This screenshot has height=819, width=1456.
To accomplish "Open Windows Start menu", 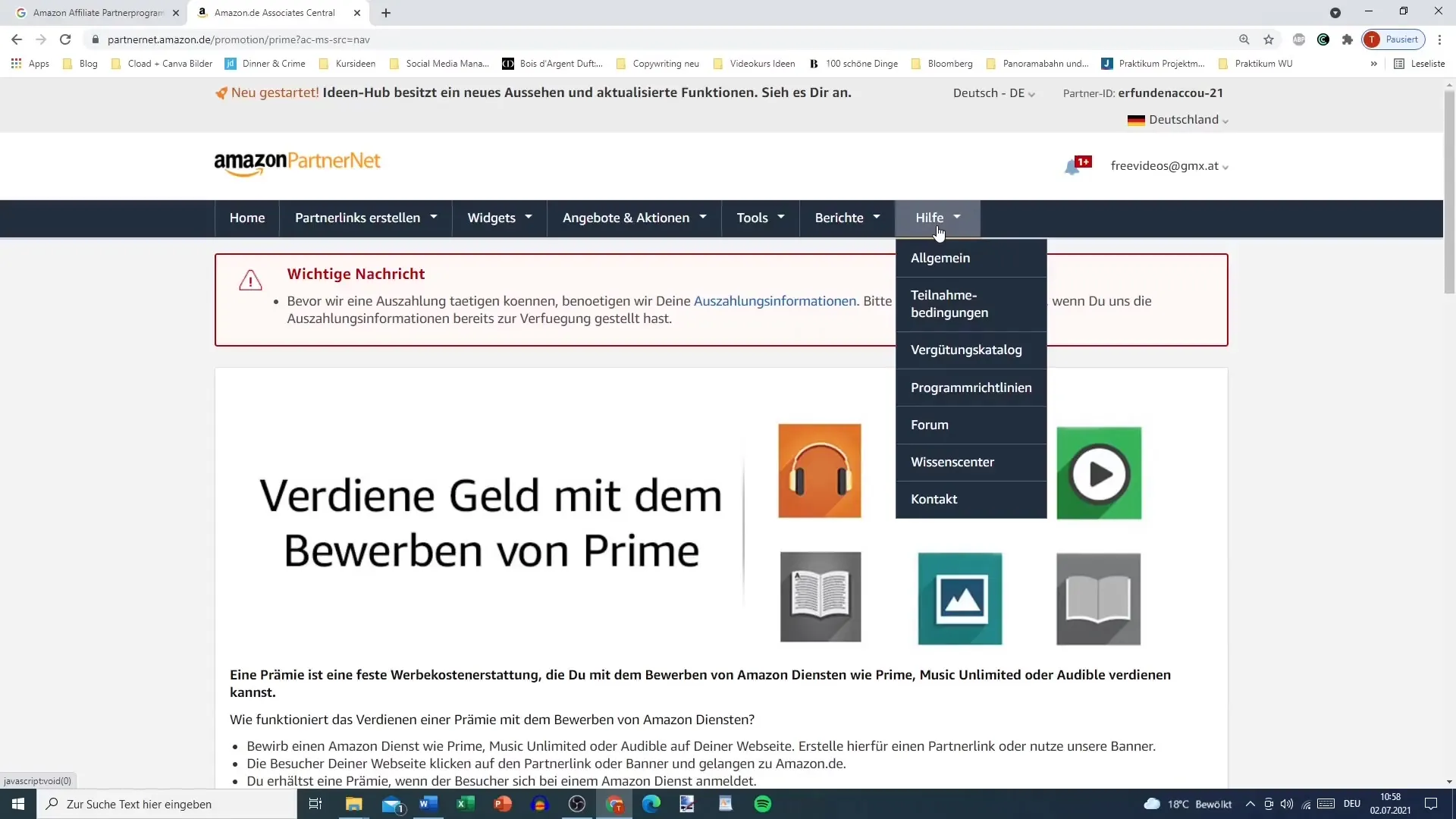I will (x=18, y=804).
